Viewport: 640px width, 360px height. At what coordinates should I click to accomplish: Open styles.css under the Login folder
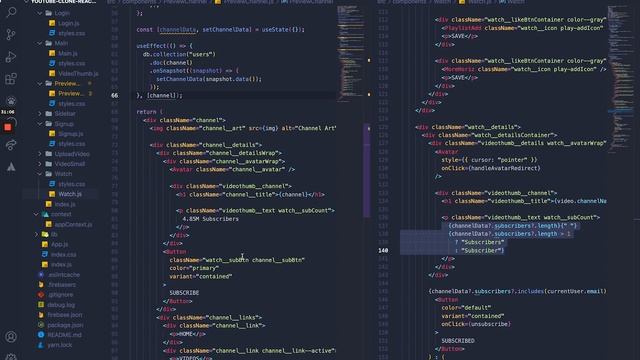pyautogui.click(x=72, y=33)
